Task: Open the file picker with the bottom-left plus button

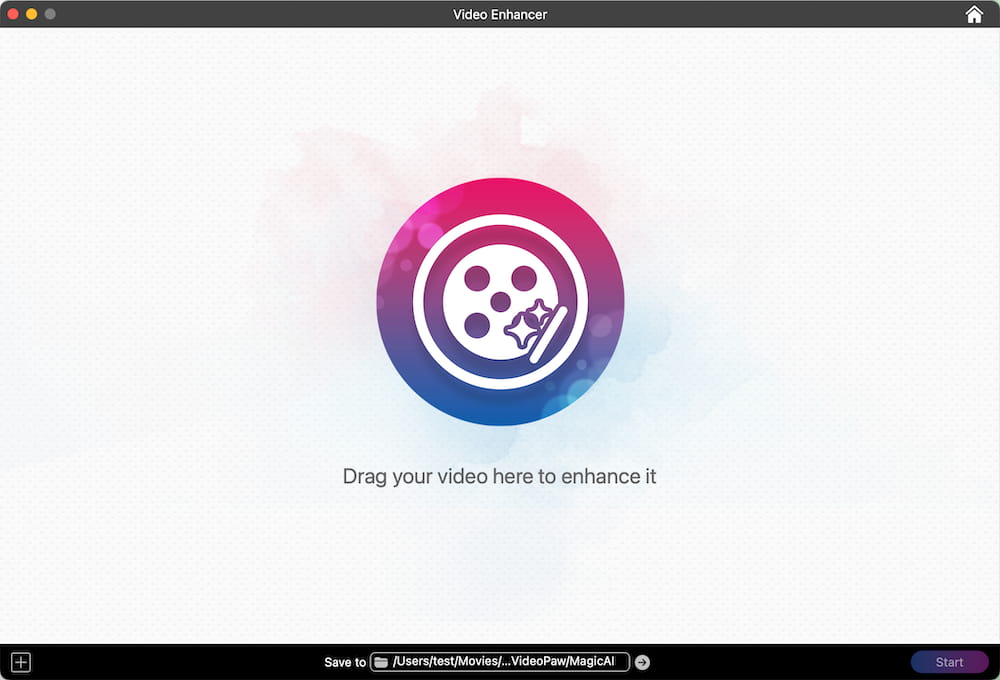Action: pyautogui.click(x=20, y=661)
